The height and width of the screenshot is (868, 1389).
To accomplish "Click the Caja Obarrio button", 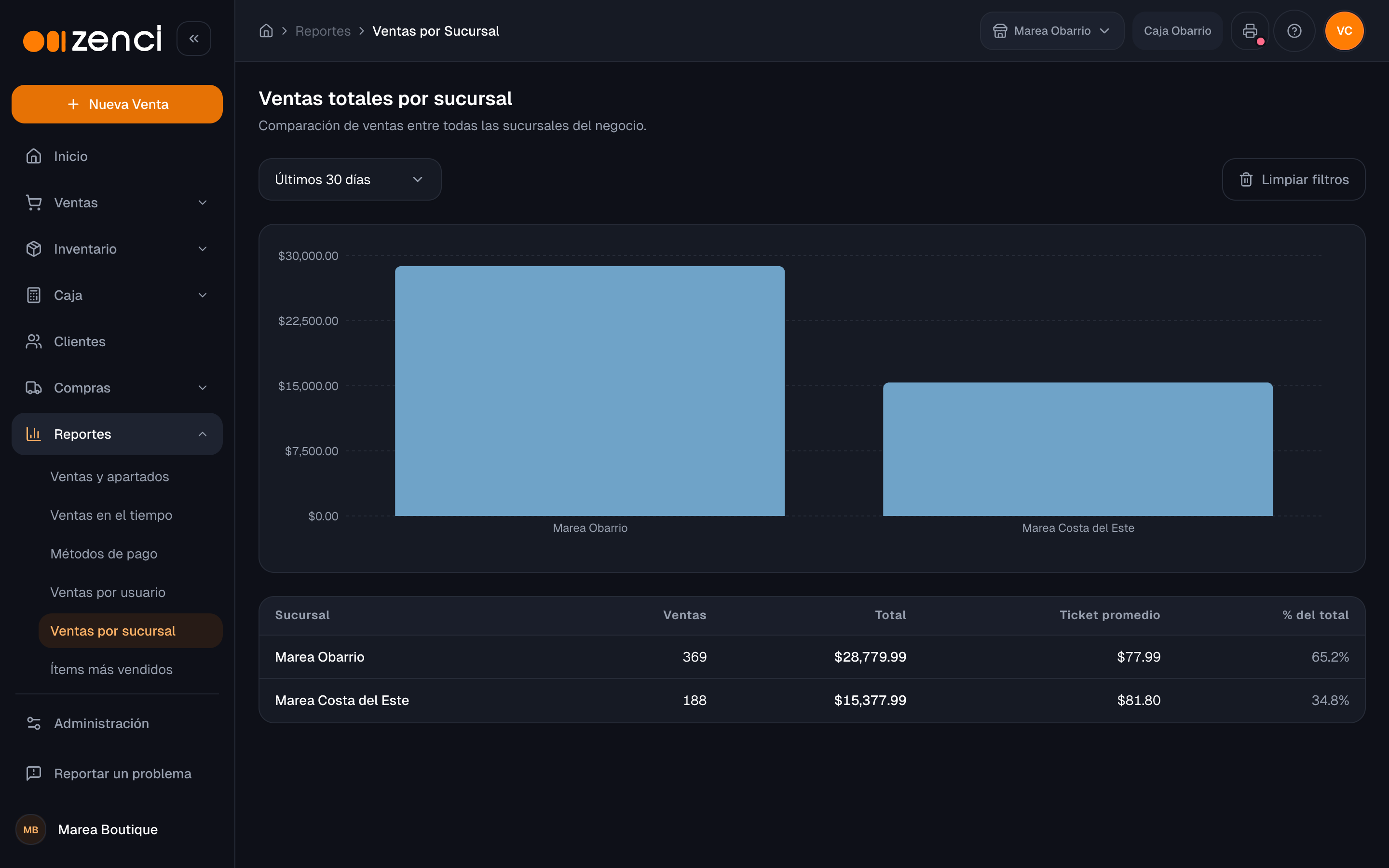I will point(1177,31).
